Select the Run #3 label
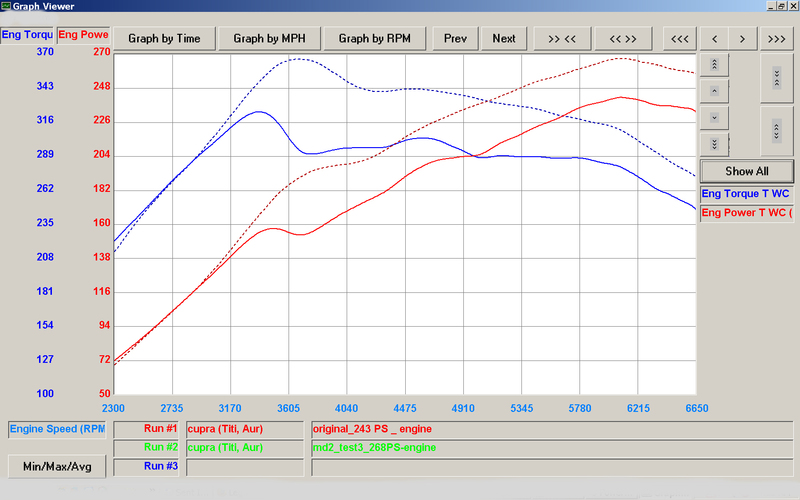This screenshot has height=500, width=800. click(146, 466)
